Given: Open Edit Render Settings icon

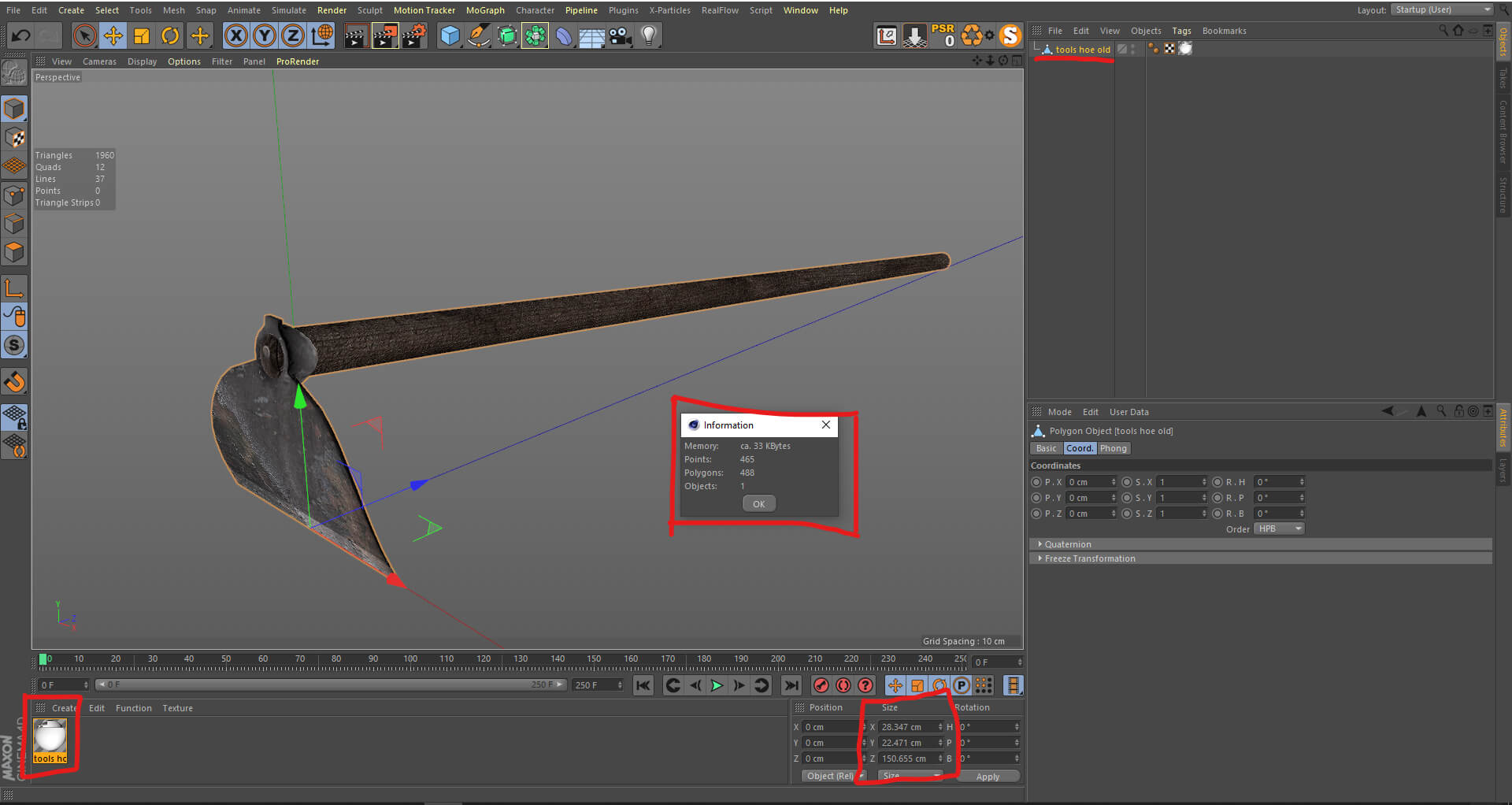Looking at the screenshot, I should coord(414,35).
